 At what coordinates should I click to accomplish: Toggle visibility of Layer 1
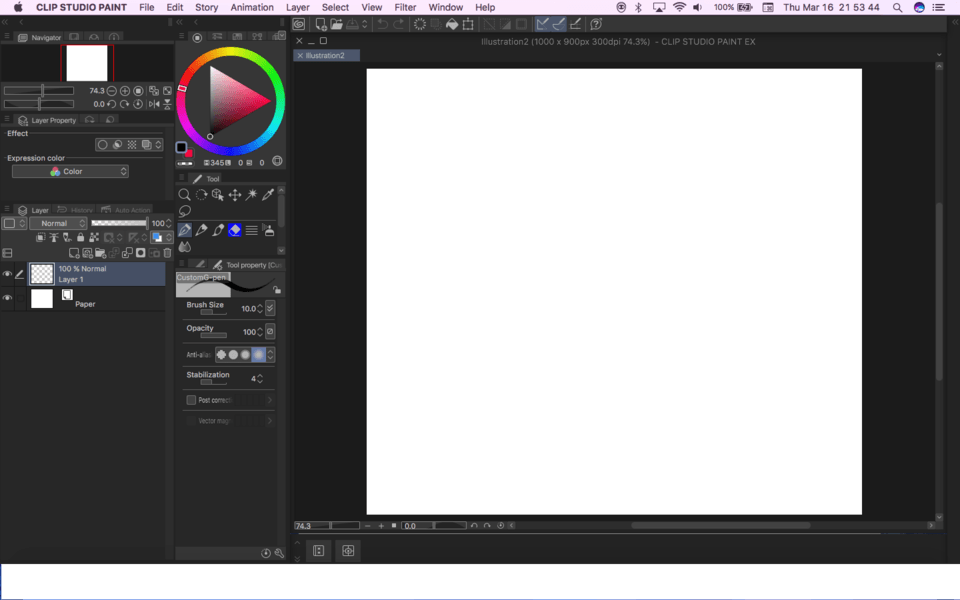[7, 272]
